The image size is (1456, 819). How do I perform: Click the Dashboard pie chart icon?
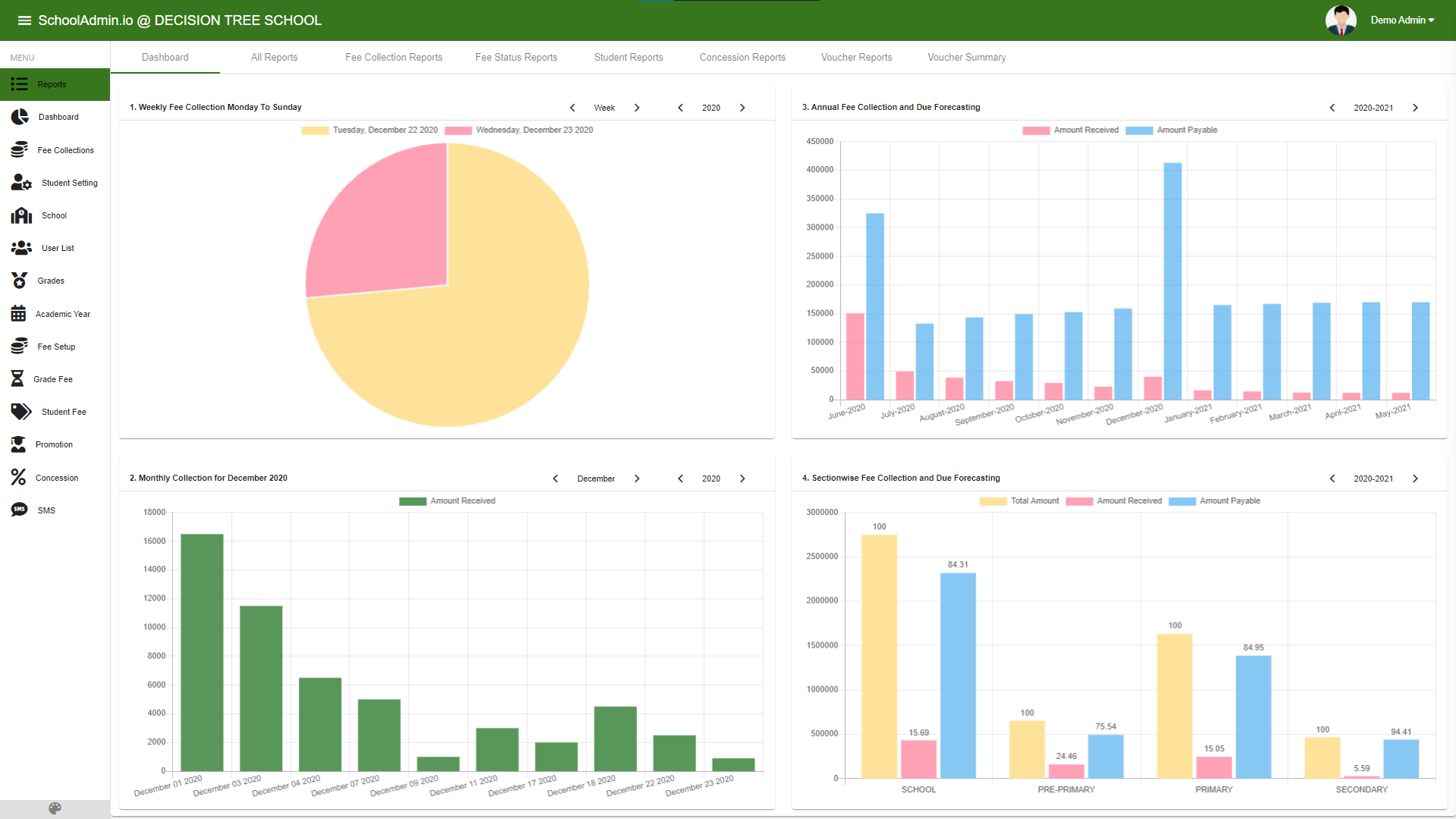[x=20, y=117]
